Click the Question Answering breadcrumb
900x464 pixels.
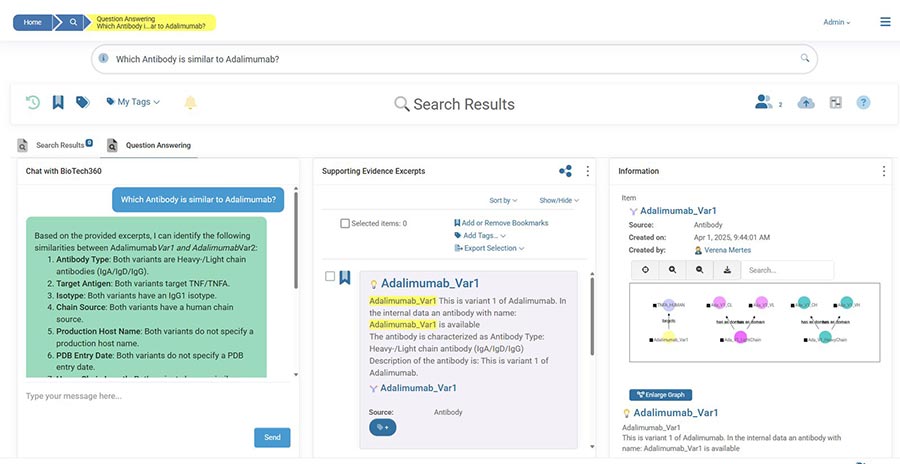(x=151, y=22)
